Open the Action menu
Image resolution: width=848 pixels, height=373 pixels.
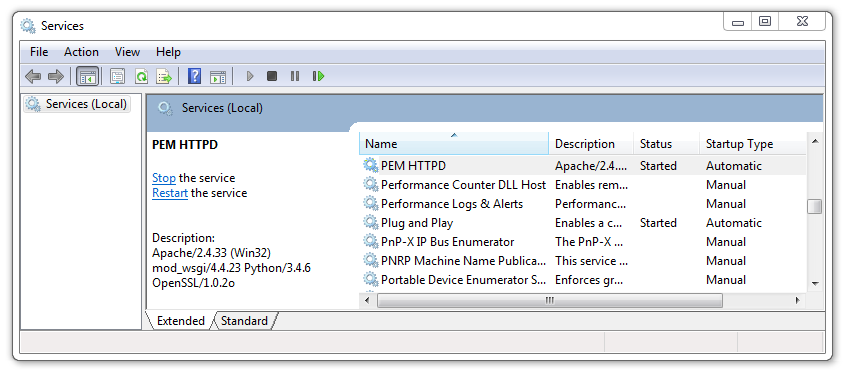(81, 52)
